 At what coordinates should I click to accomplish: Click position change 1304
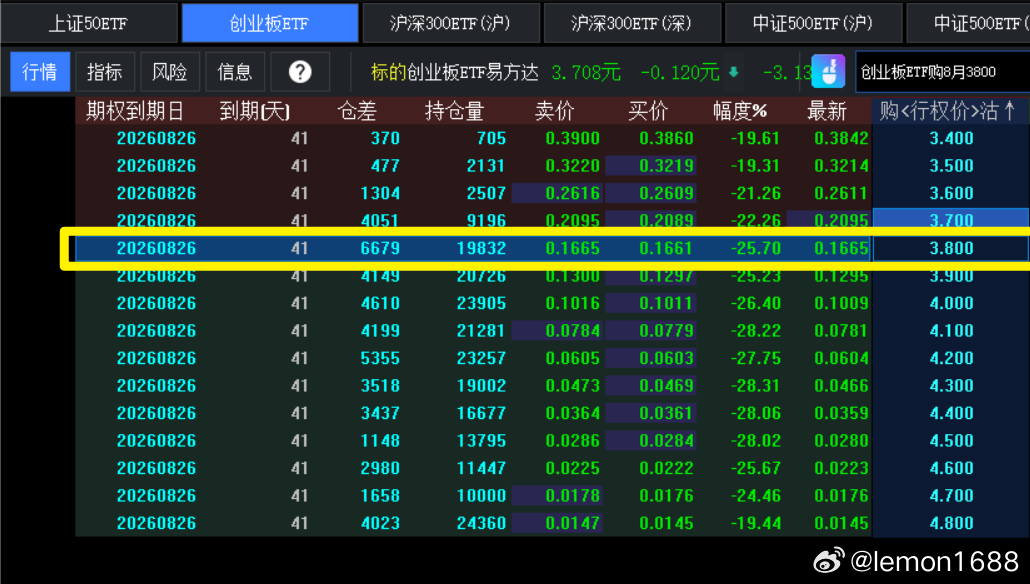click(380, 194)
